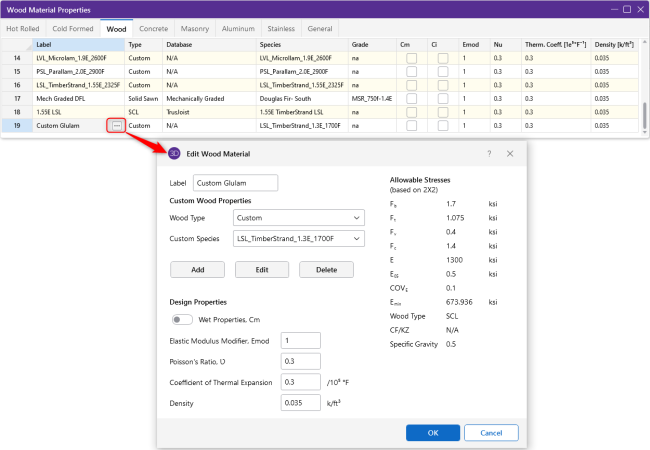Select the Aluminum tab
This screenshot has width=650, height=450.
[240, 29]
